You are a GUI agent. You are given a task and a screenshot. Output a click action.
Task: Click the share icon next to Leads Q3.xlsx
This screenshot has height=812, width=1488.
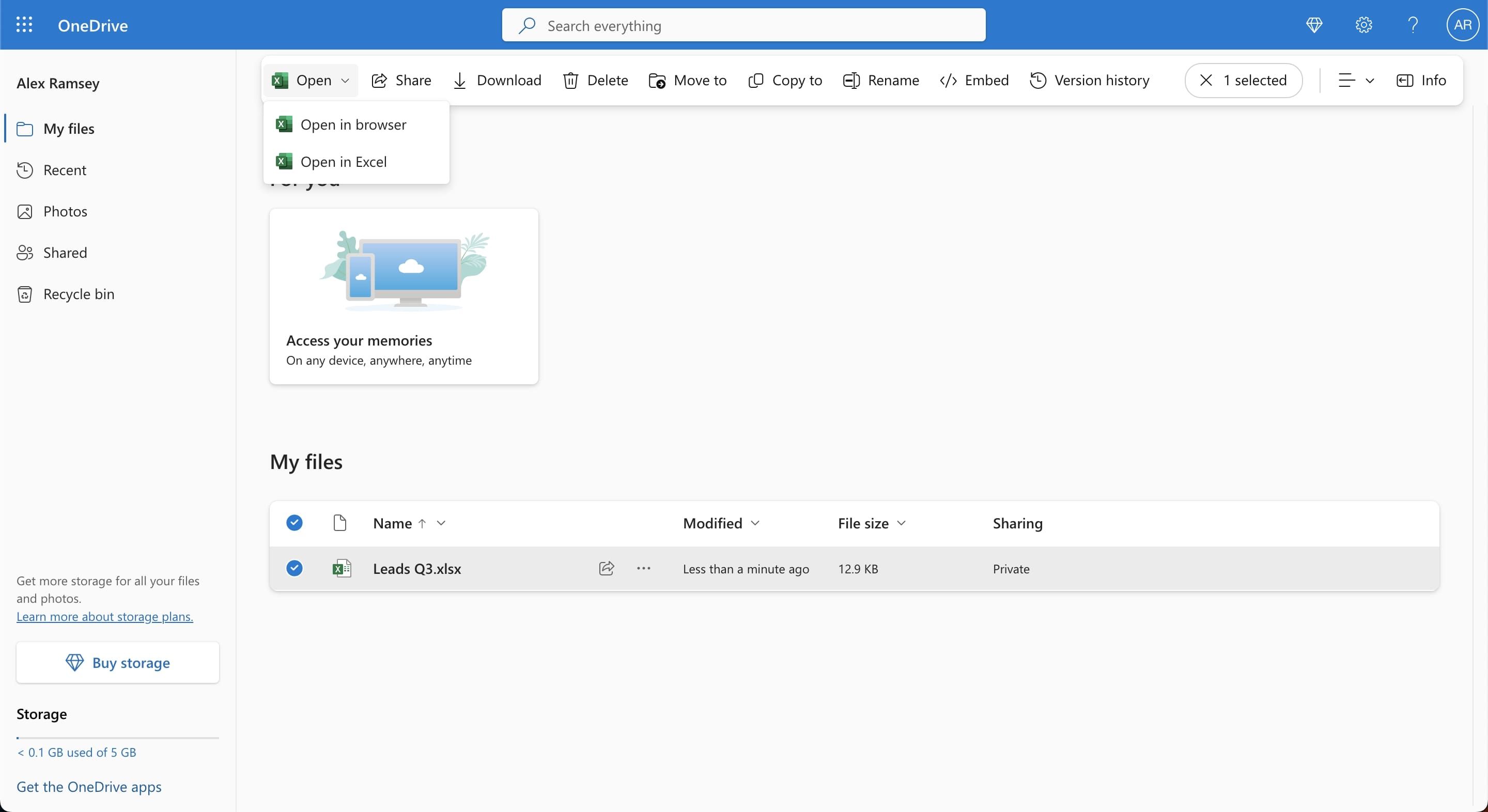click(606, 568)
